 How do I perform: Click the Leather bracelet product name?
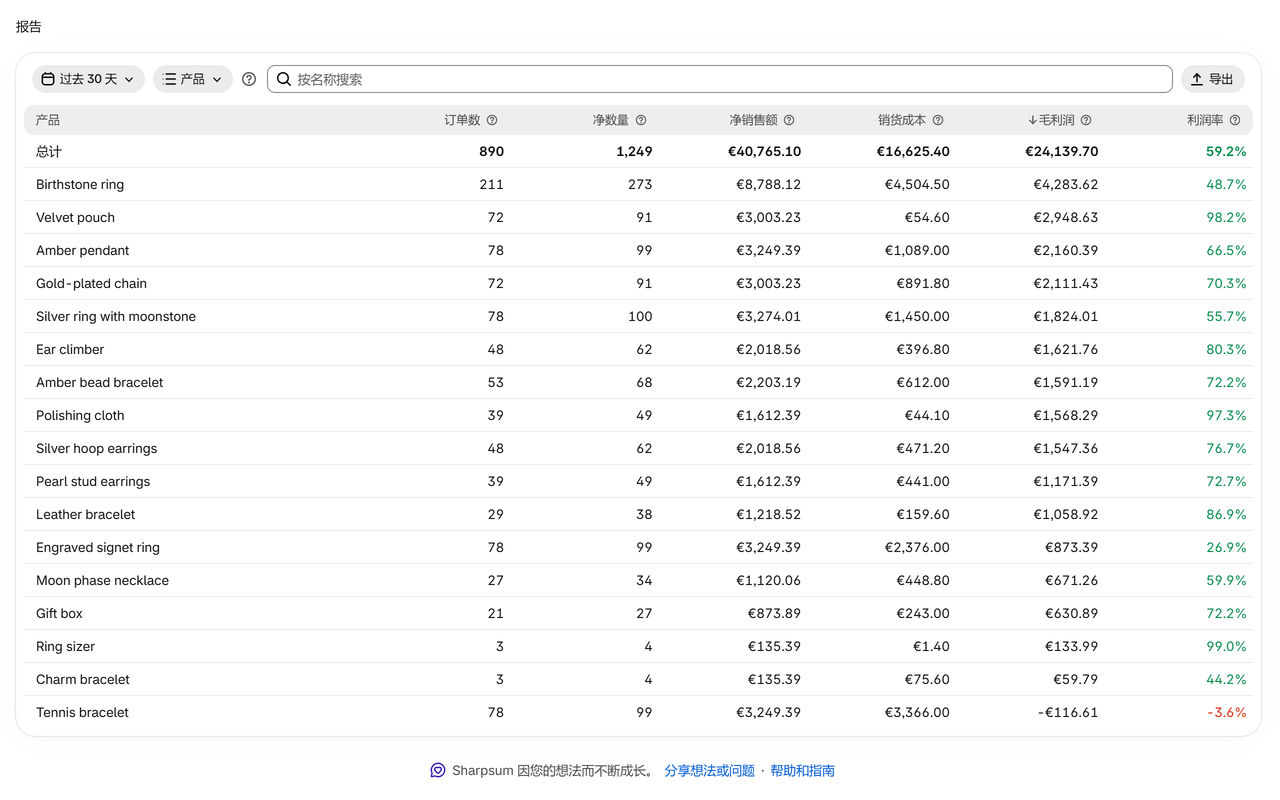pos(85,514)
